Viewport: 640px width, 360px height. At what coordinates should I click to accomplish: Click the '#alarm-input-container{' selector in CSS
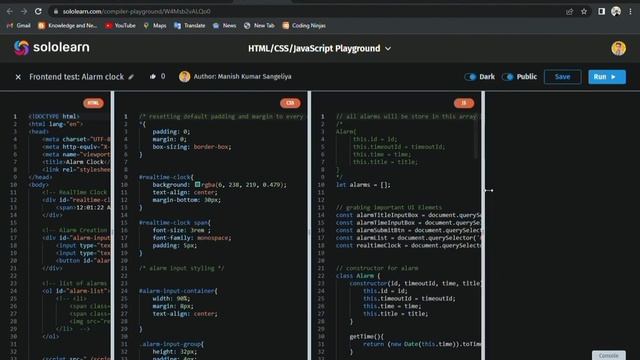178,291
